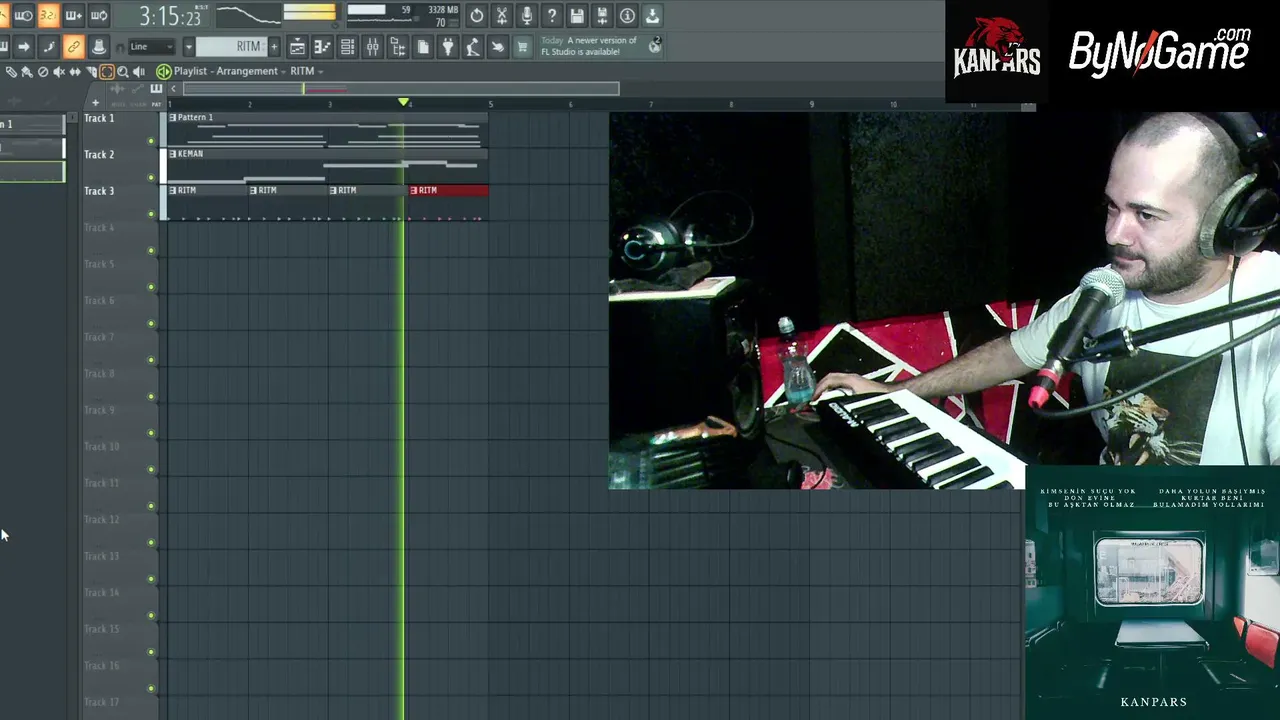The height and width of the screenshot is (720, 1280).
Task: Activate the Slice tool in playlist toolbar
Action: tap(91, 72)
